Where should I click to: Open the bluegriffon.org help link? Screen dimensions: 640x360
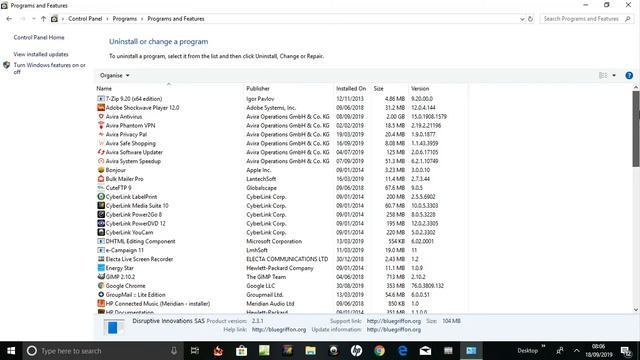(x=279, y=329)
